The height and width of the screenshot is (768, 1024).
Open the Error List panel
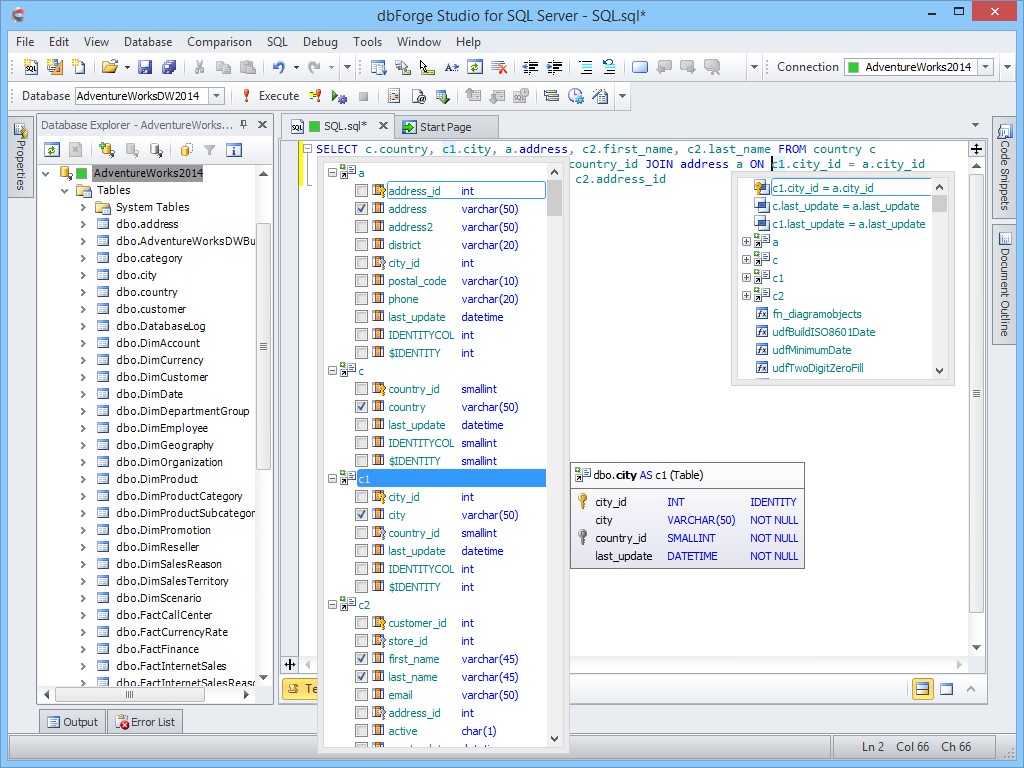tap(144, 722)
